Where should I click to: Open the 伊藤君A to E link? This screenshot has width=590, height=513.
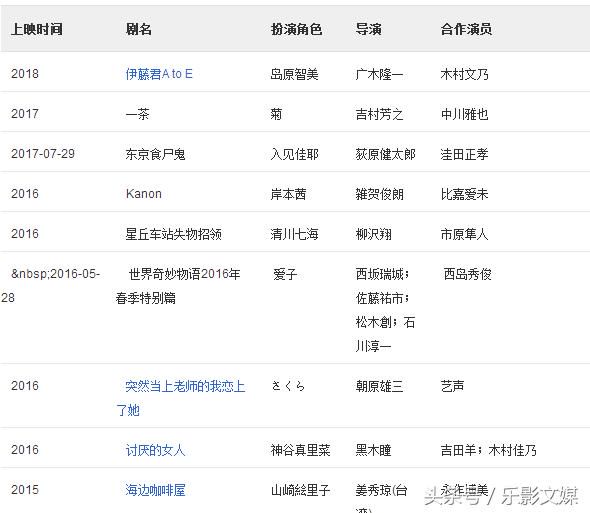point(159,74)
